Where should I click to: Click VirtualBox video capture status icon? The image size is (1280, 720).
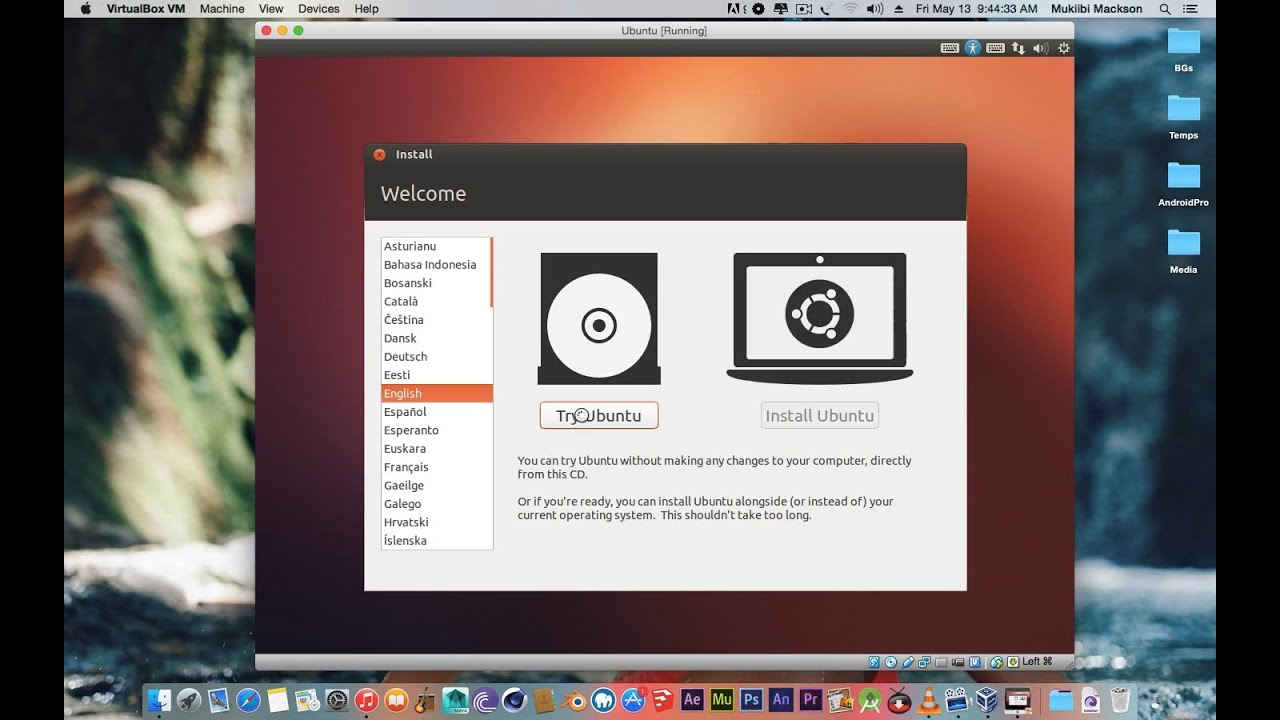(x=958, y=662)
